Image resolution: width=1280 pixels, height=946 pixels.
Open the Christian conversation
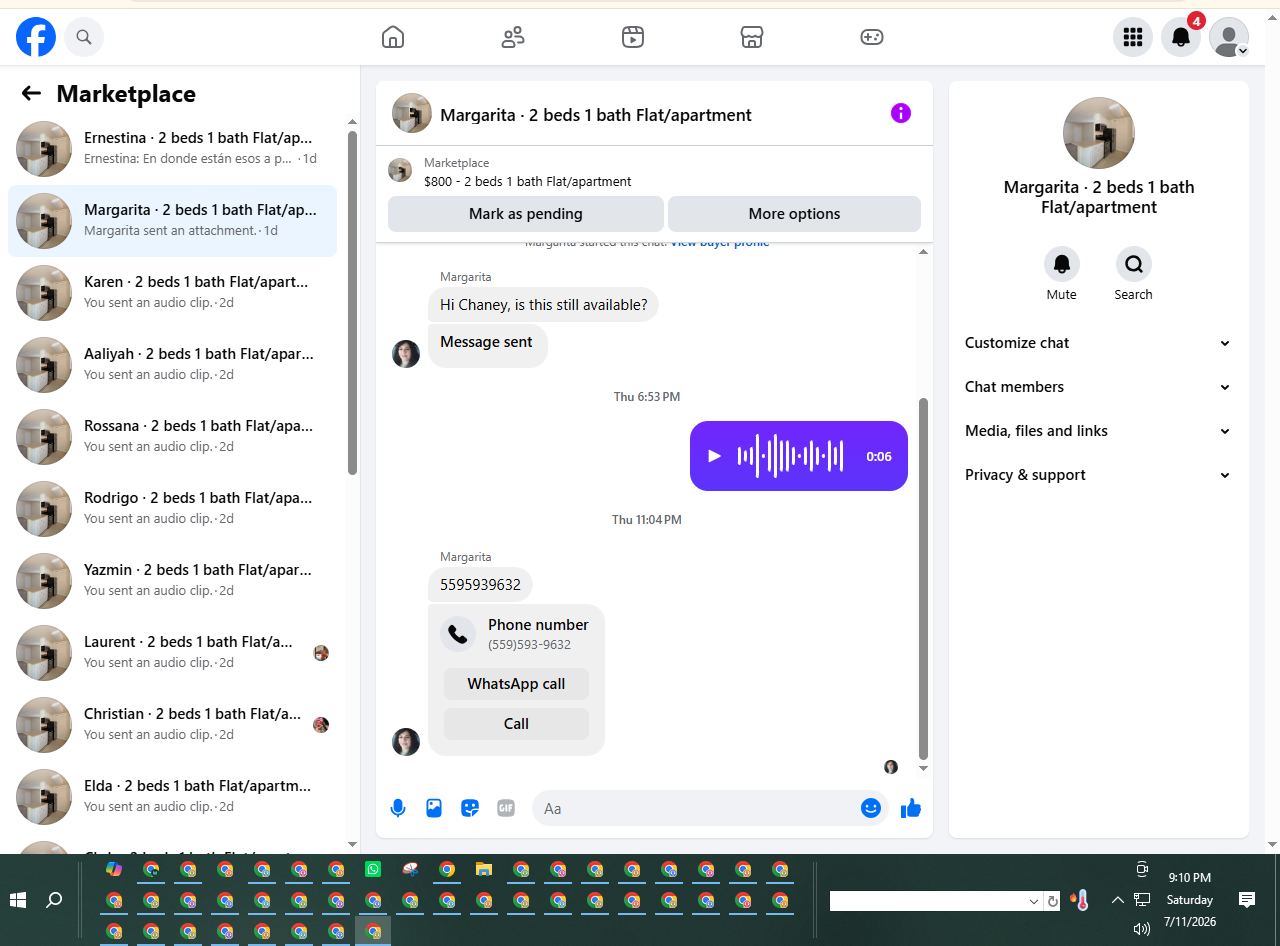[x=172, y=725]
